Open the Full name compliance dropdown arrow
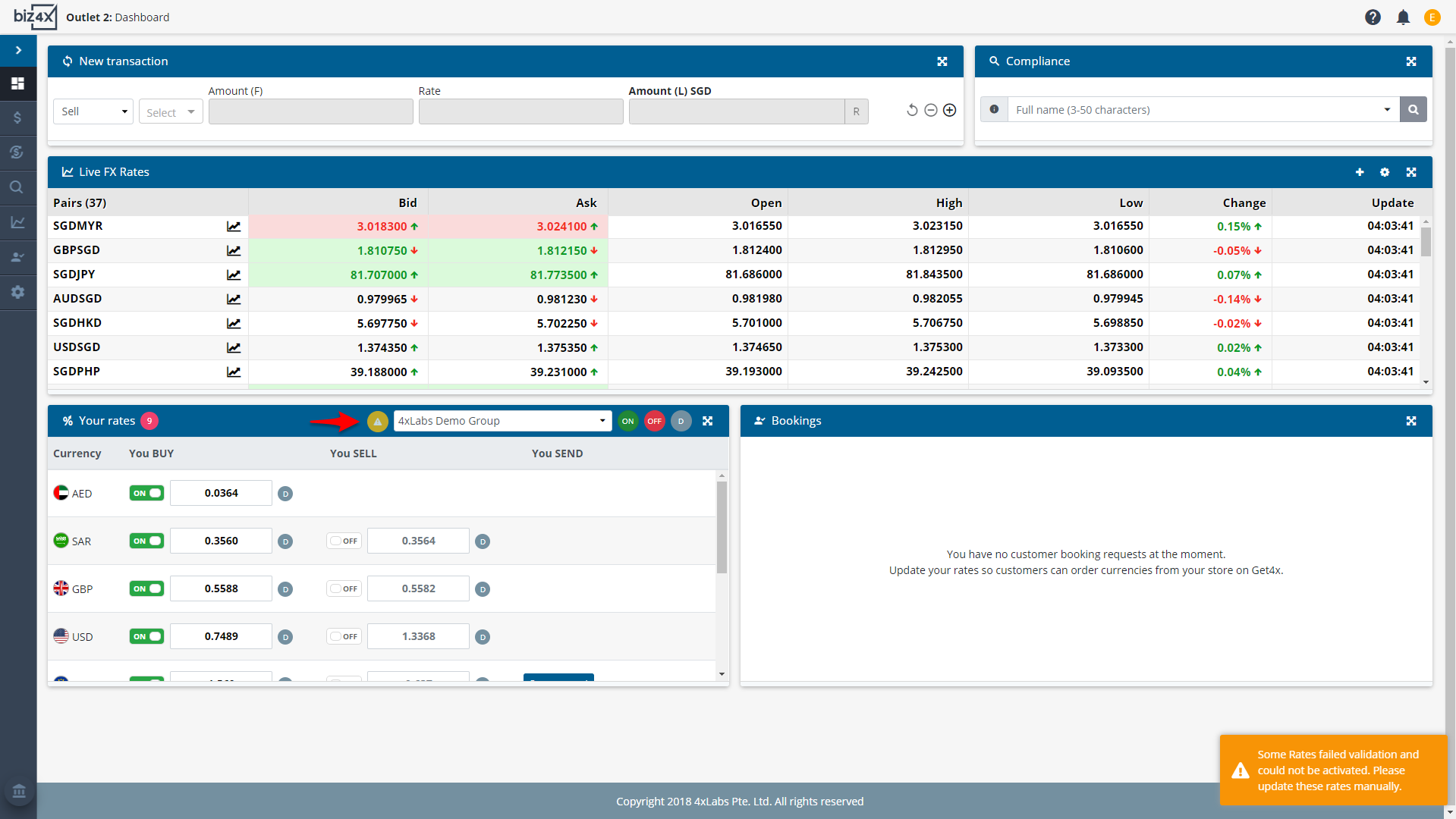Image resolution: width=1456 pixels, height=819 pixels. pos(1387,109)
